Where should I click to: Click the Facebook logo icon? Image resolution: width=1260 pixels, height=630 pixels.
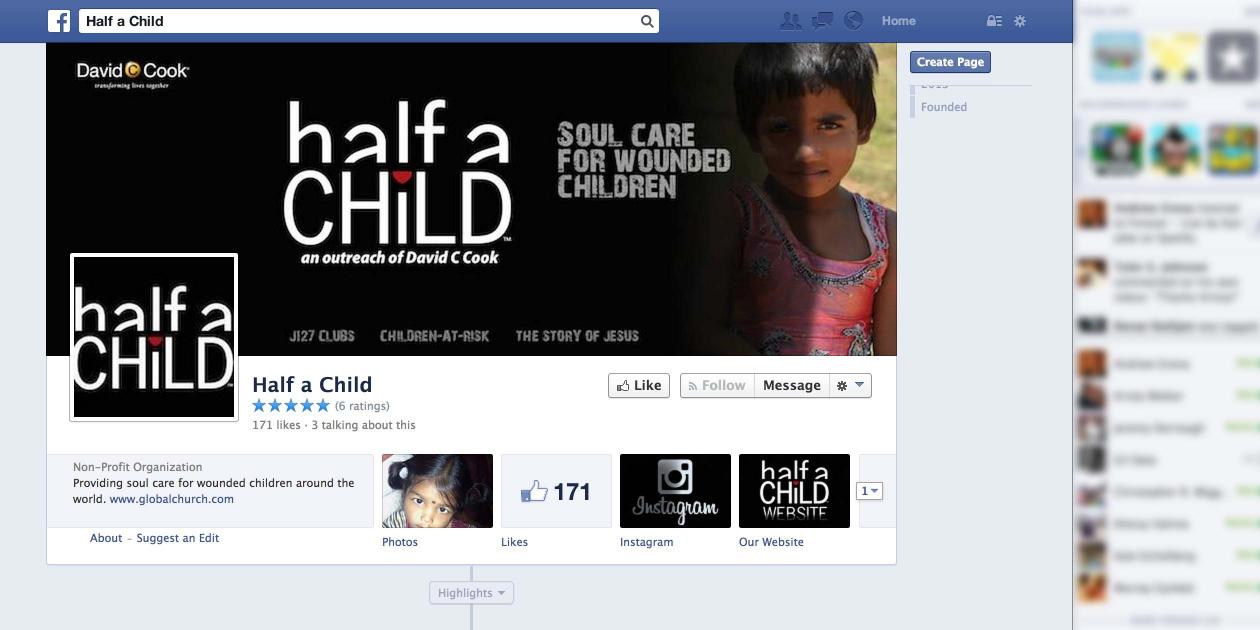point(59,21)
